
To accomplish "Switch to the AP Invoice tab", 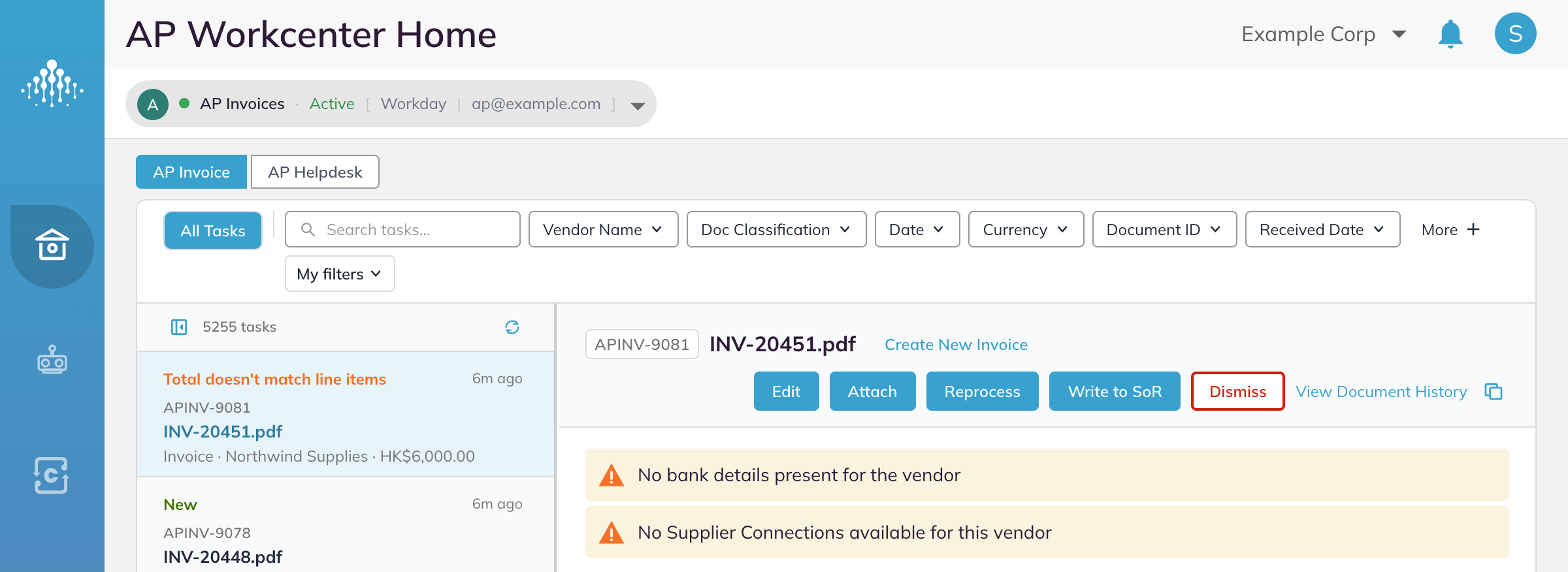I will tap(191, 172).
